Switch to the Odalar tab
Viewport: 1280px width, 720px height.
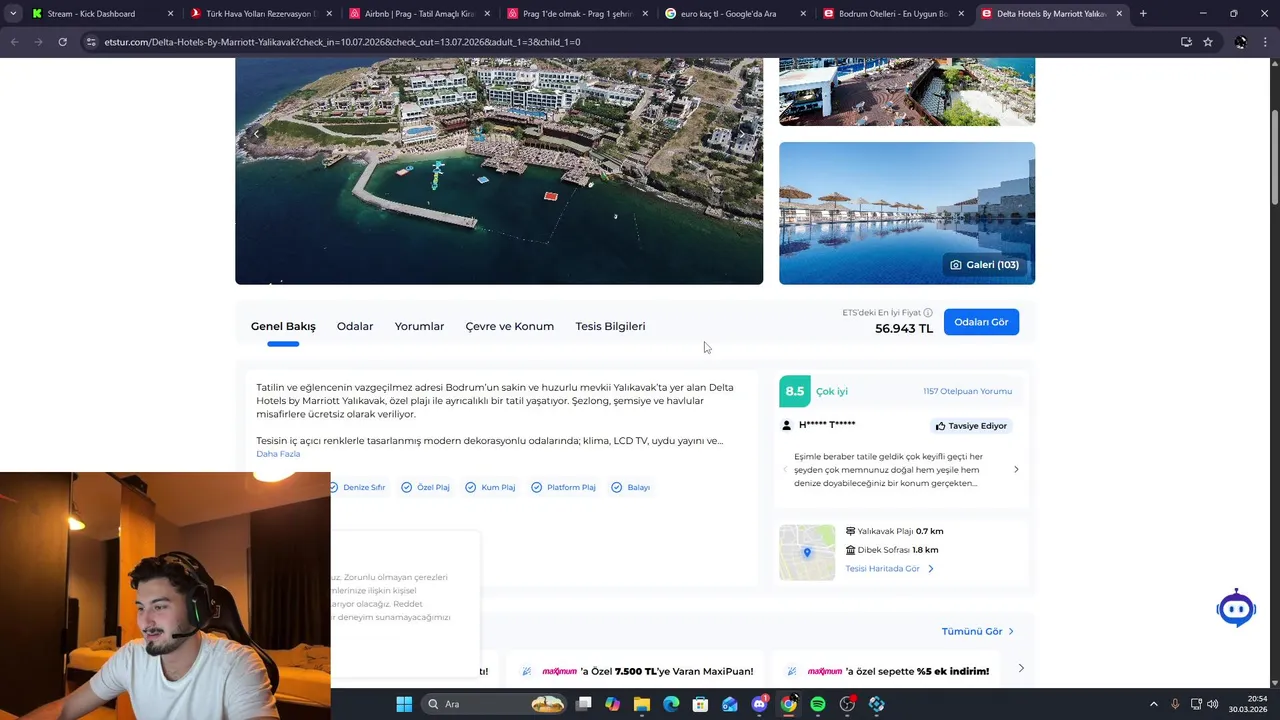pos(355,326)
